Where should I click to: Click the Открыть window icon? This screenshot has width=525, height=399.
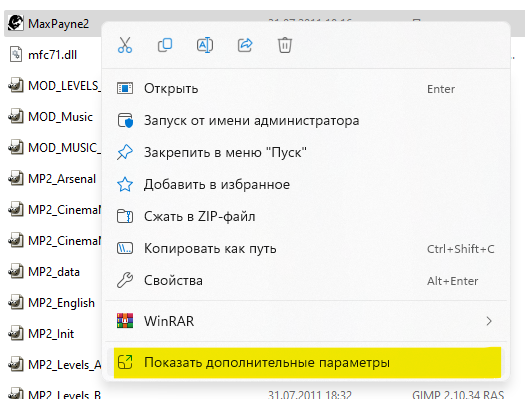[125, 88]
